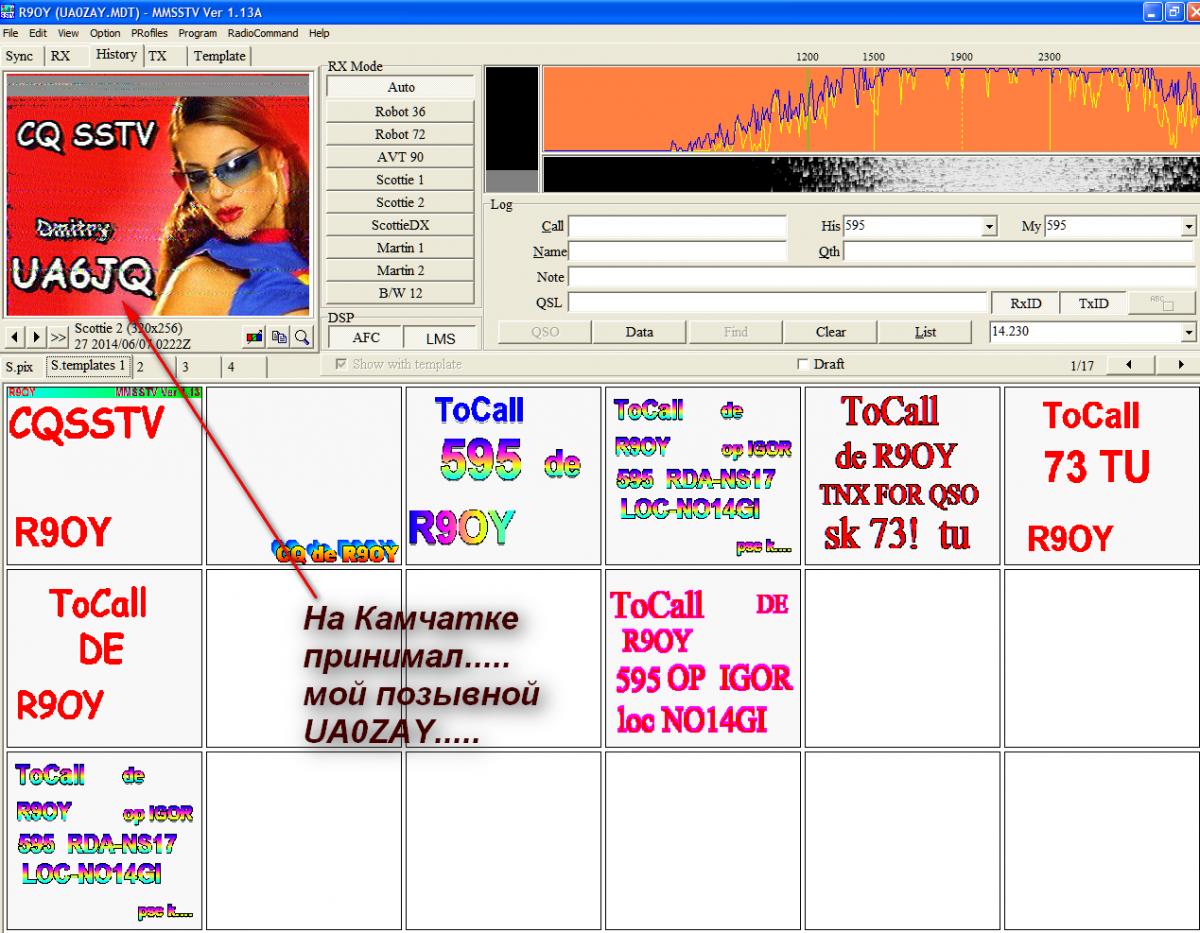Click the next history image arrow

(x=36, y=337)
